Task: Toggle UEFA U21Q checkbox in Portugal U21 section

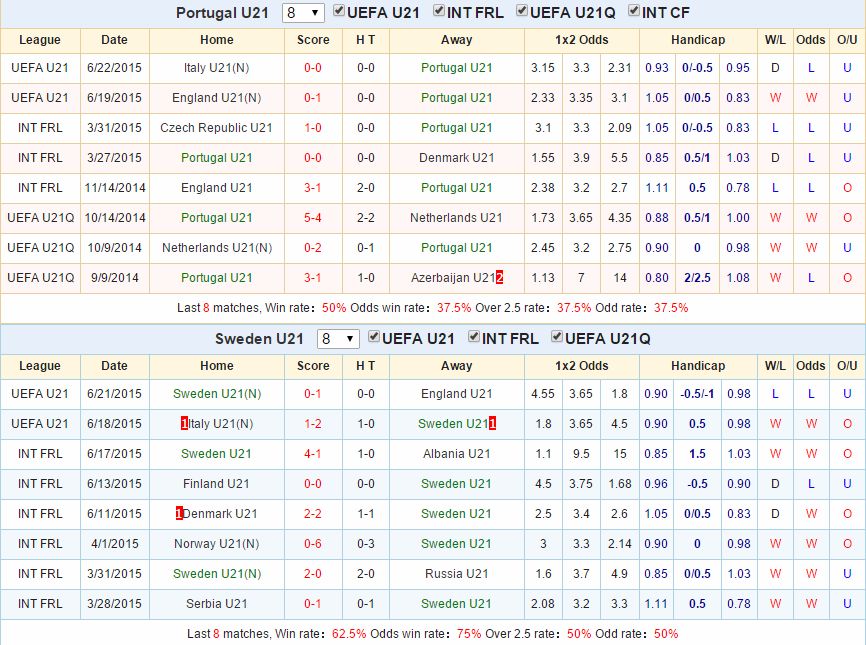Action: point(522,11)
